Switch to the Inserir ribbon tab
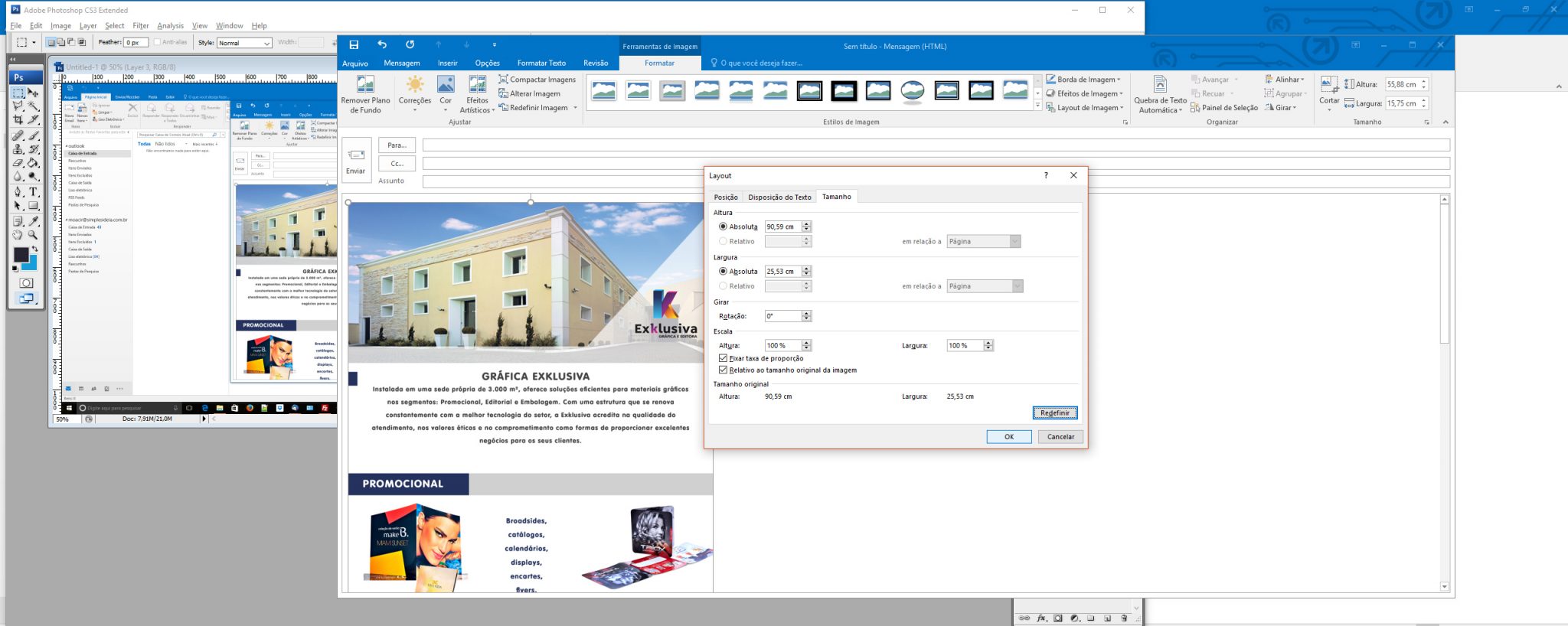1568x626 pixels. point(447,63)
